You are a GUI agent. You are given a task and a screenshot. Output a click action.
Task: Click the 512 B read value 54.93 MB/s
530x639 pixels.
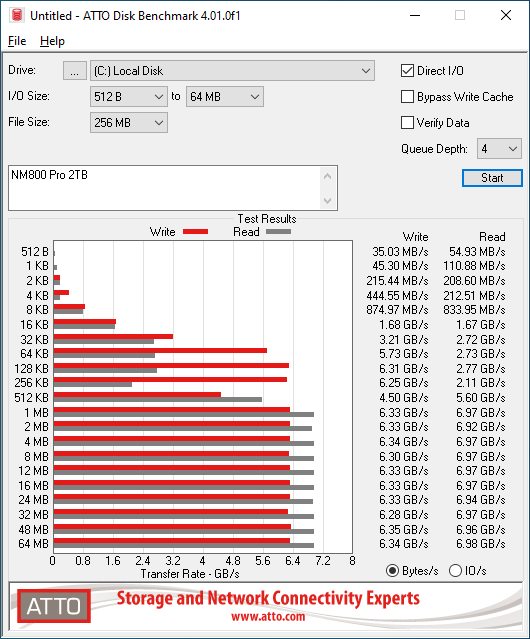477,252
